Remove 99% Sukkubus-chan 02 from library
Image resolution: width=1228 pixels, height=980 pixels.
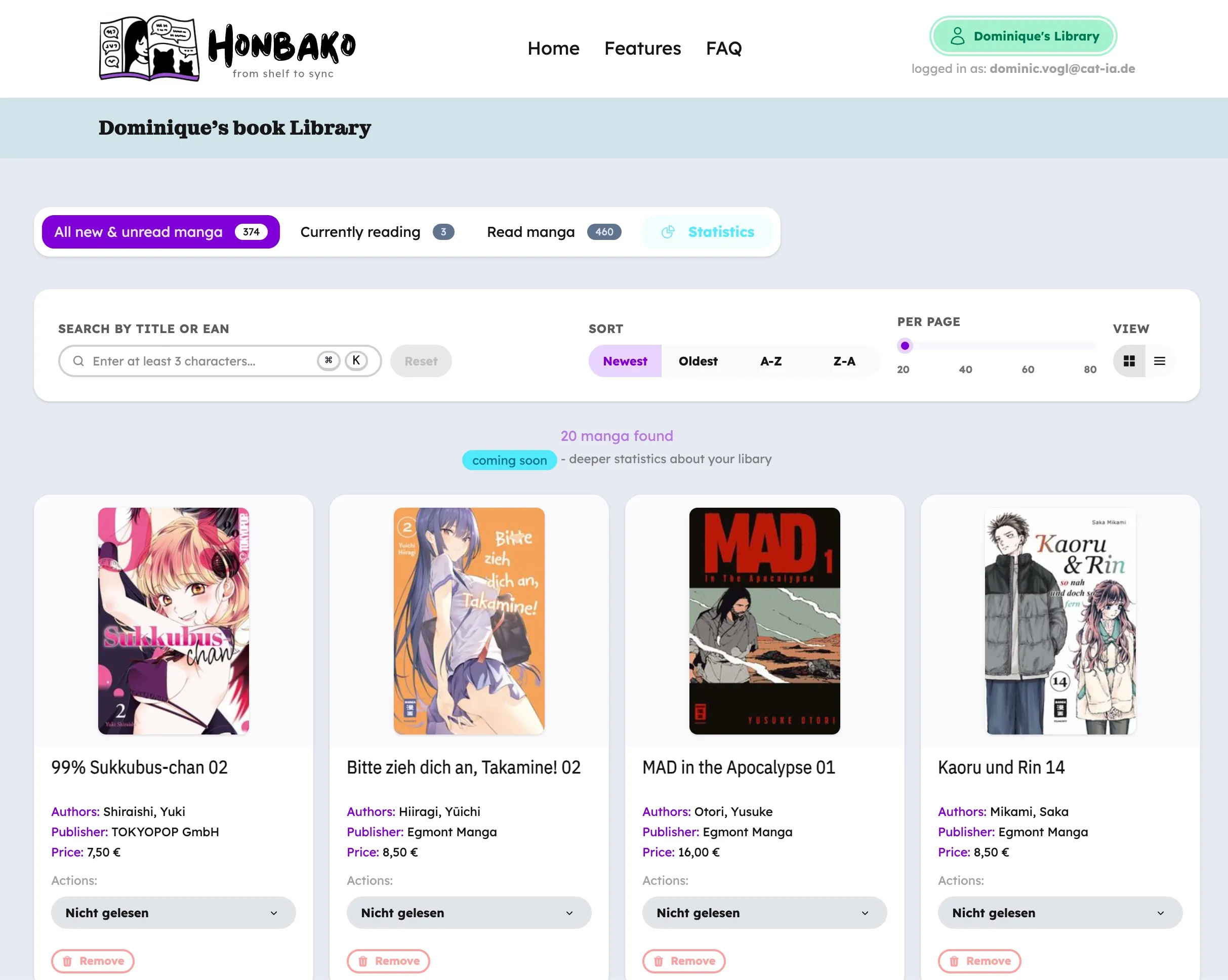(93, 961)
